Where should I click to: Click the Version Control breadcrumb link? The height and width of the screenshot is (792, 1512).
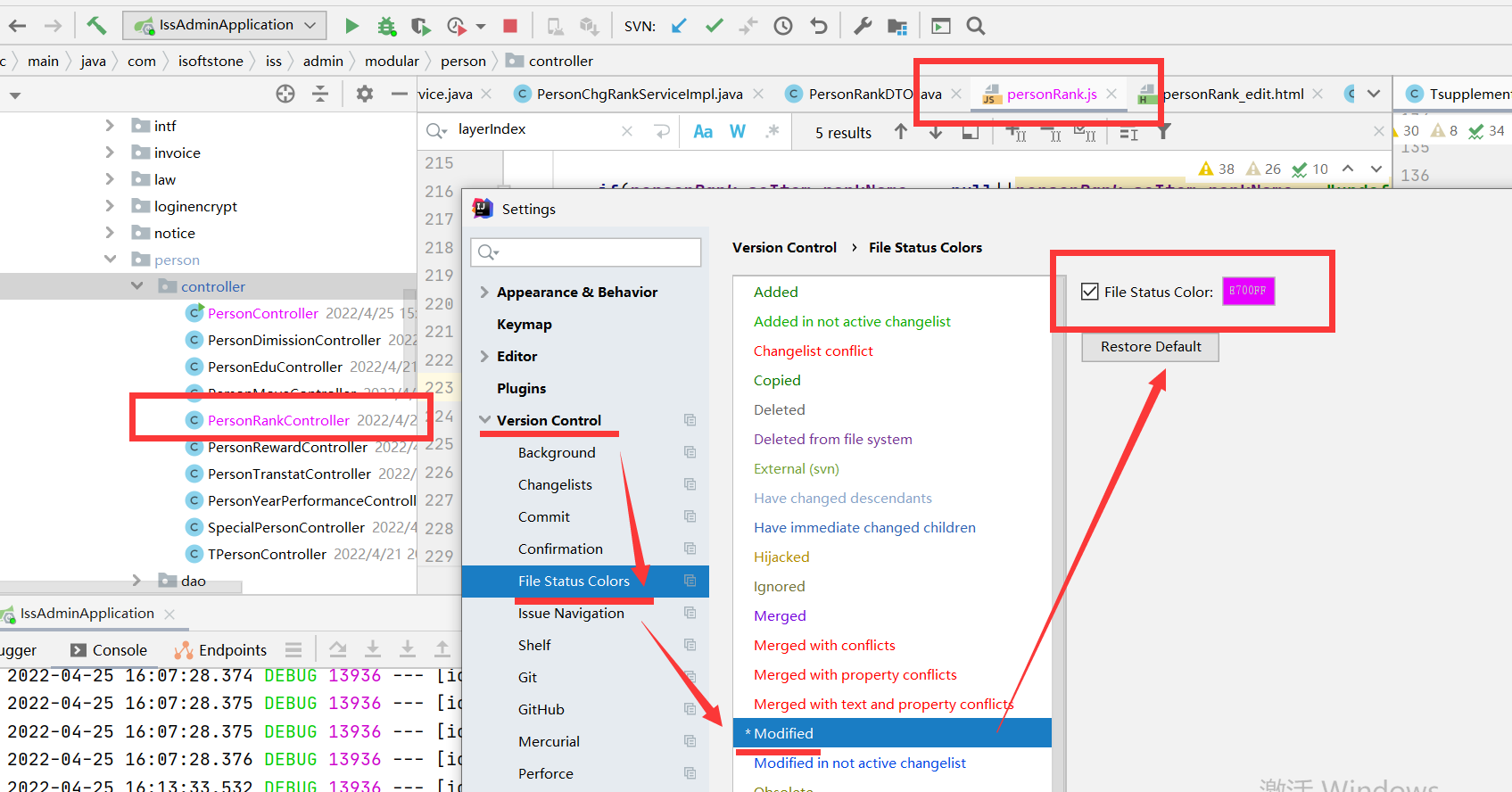(x=784, y=248)
